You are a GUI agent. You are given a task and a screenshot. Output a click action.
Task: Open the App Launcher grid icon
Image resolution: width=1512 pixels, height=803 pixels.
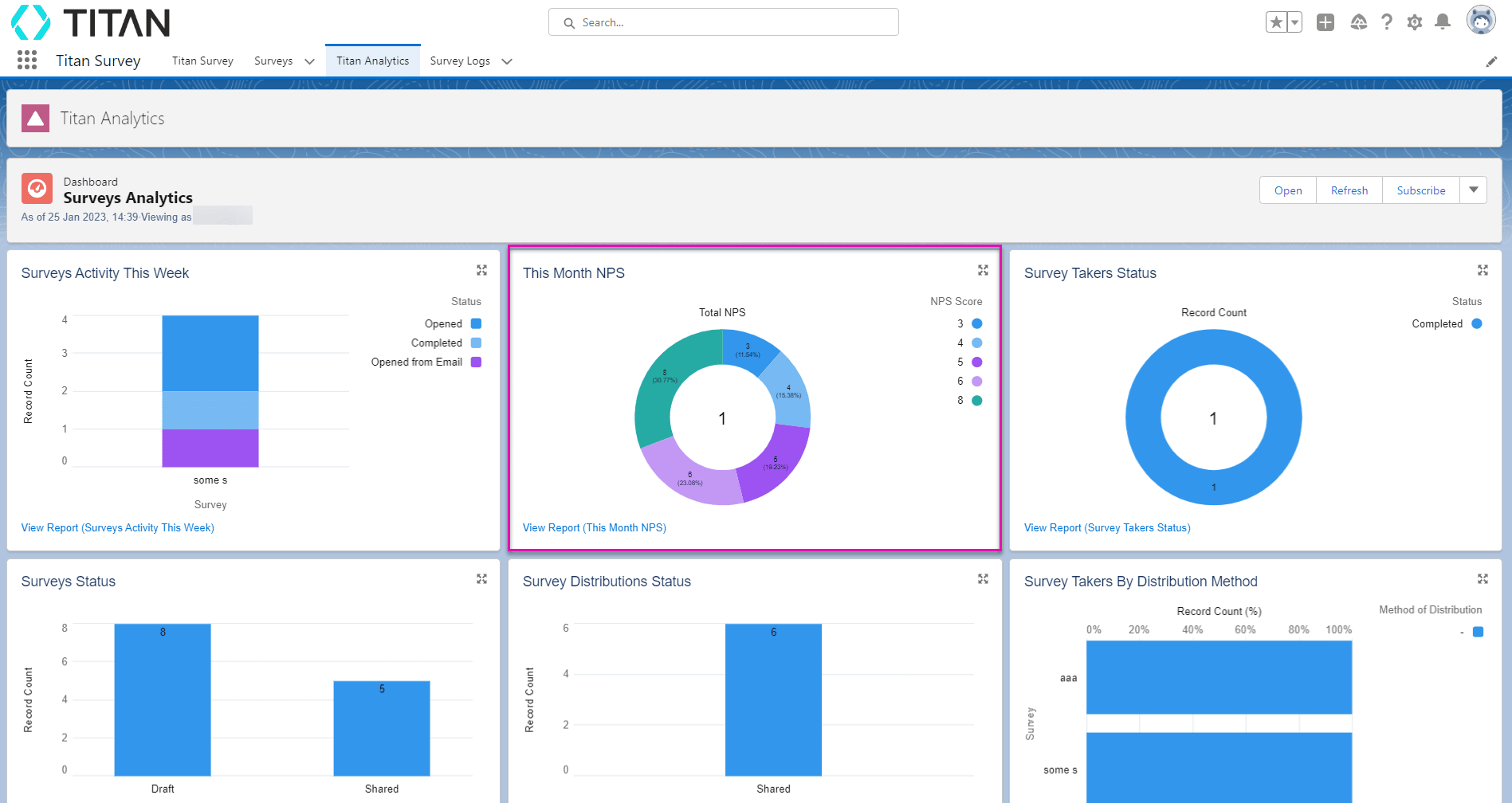(27, 61)
